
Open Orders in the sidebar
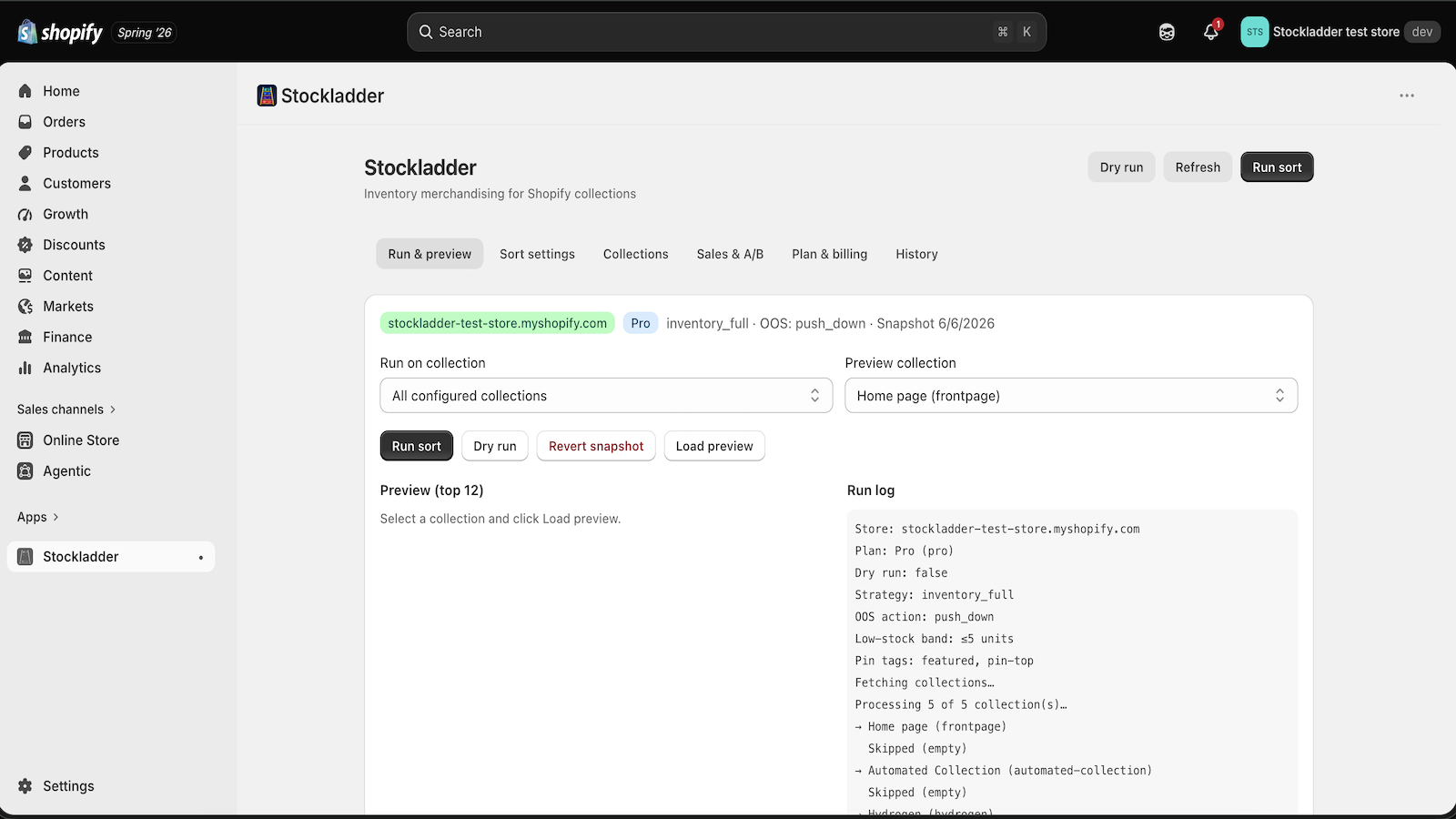(111, 122)
